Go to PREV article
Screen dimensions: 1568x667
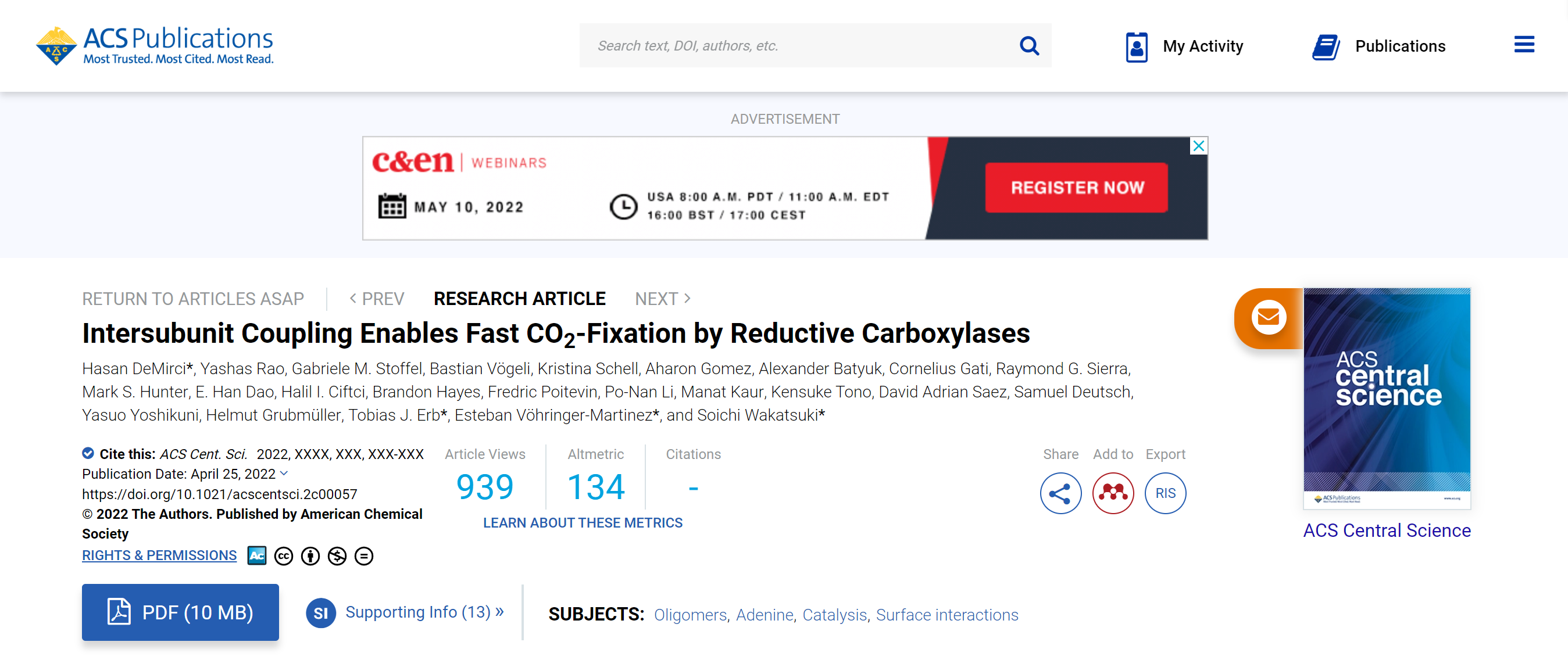[377, 299]
